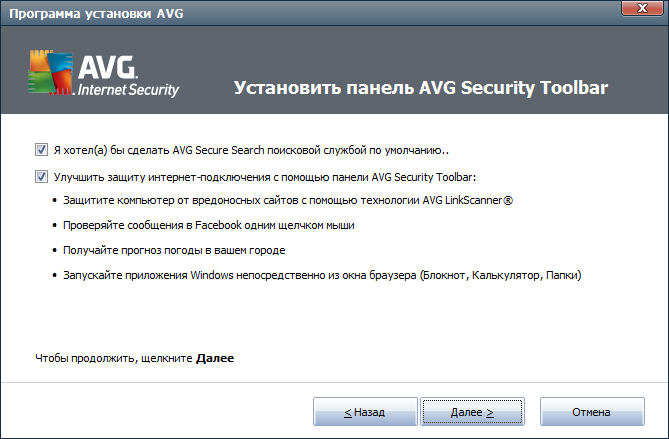Click the "Internet Security" text under AVG logo

pos(129,90)
